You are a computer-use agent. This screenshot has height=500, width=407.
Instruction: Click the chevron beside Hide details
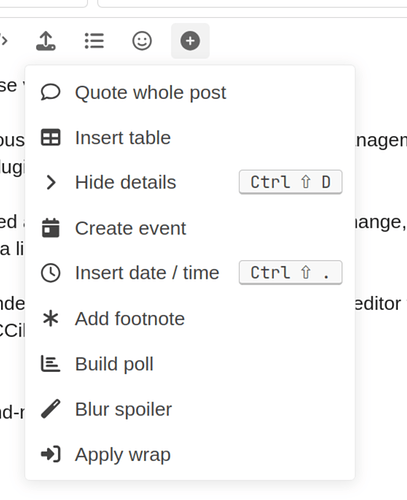(51, 182)
